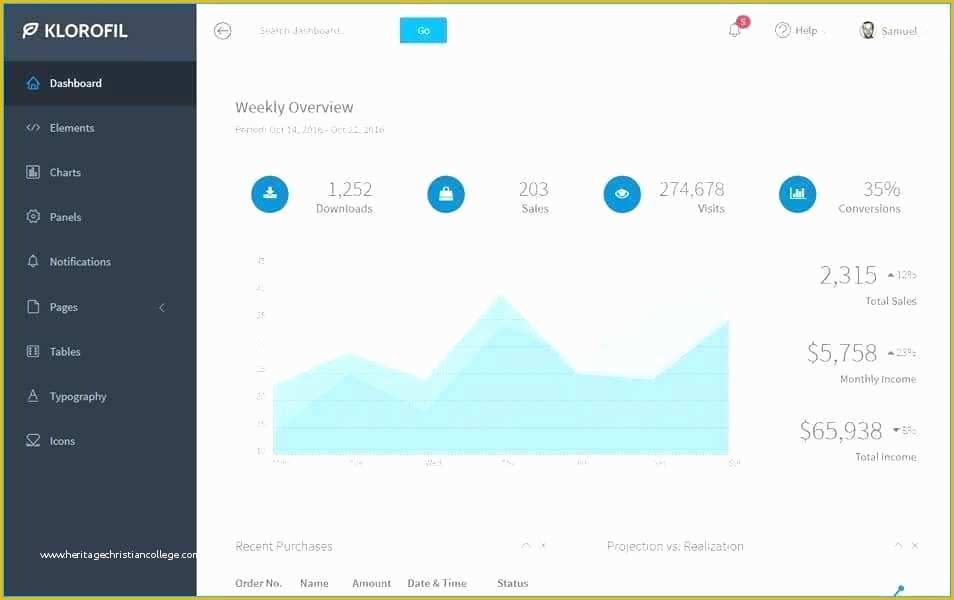Image resolution: width=954 pixels, height=600 pixels.
Task: Select Dashboard in sidebar menu
Action: point(100,83)
